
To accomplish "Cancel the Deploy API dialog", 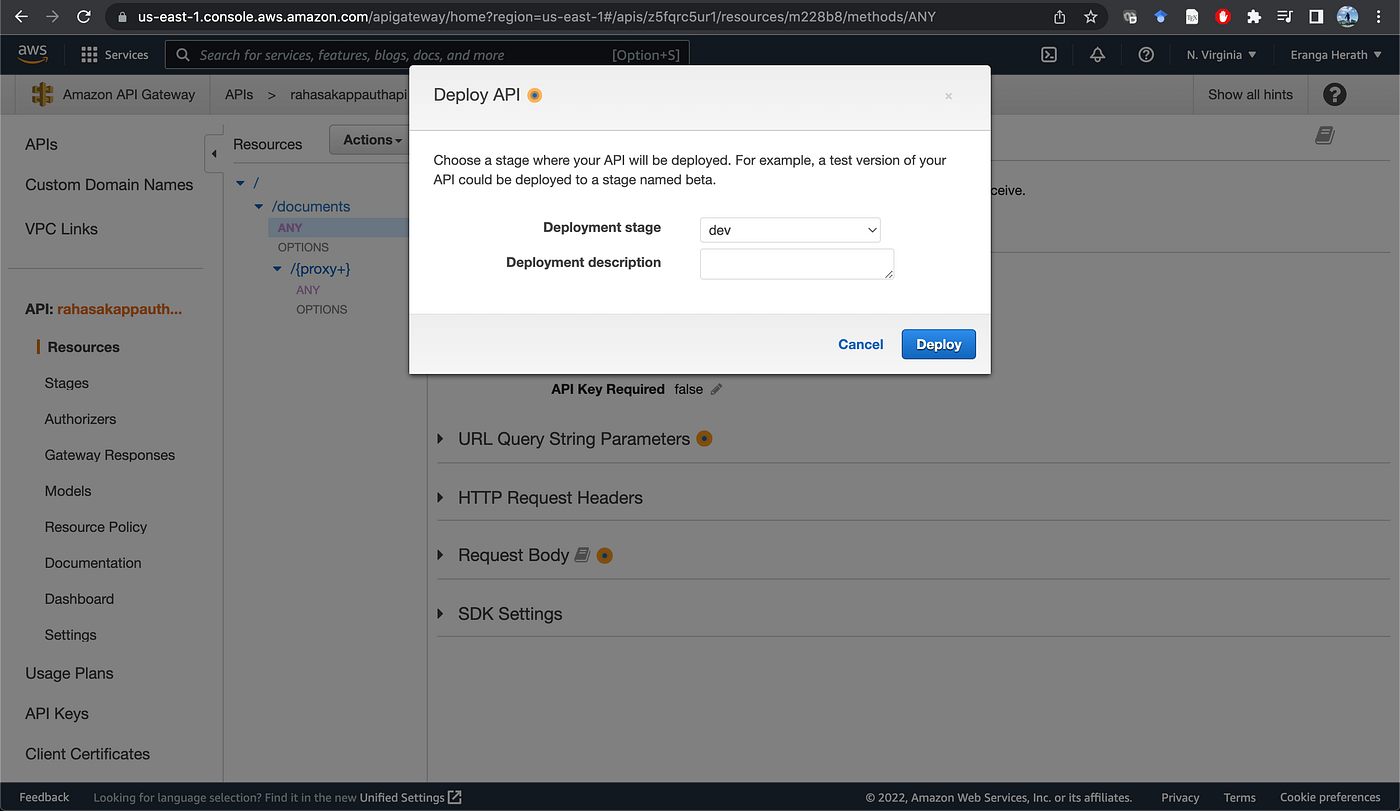I will click(x=860, y=344).
